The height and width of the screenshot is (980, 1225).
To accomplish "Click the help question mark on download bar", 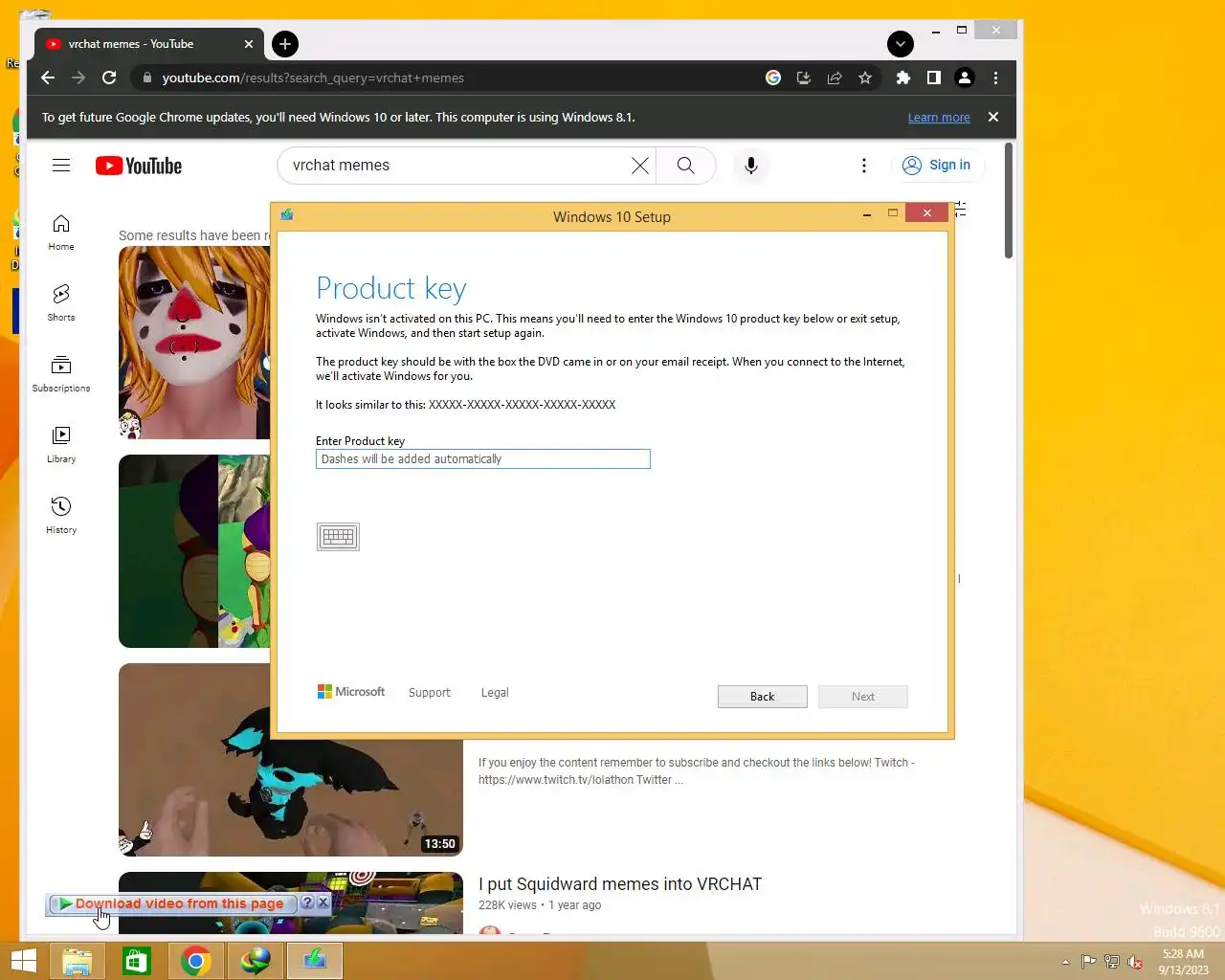I will 307,902.
